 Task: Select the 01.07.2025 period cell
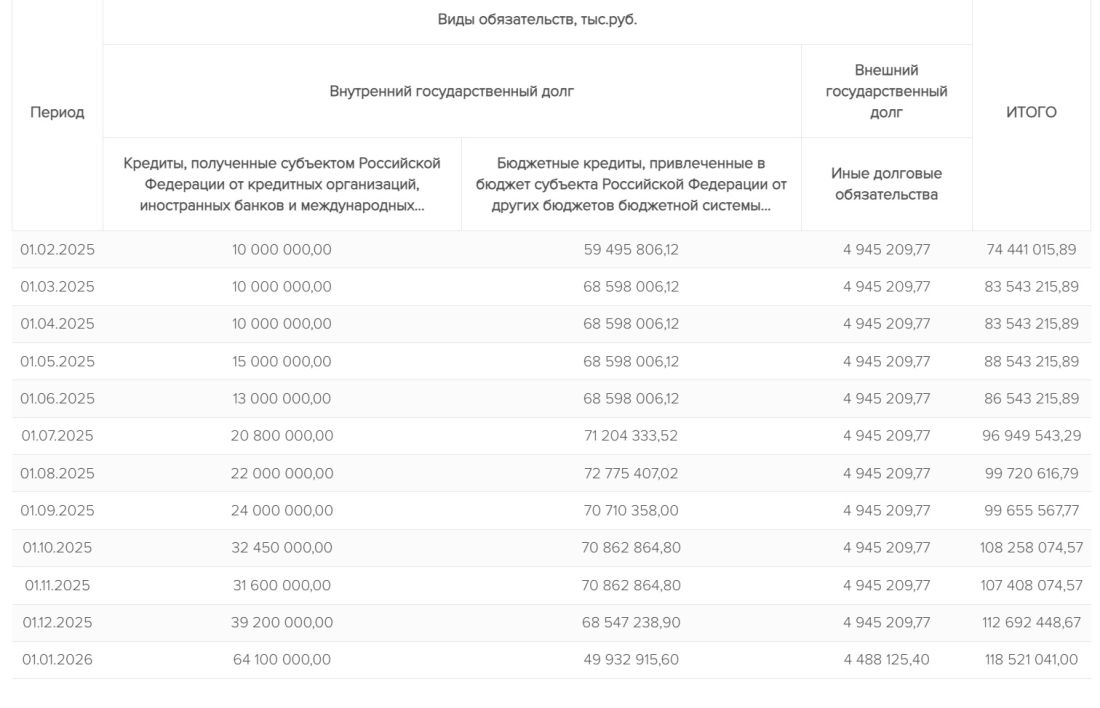57,435
